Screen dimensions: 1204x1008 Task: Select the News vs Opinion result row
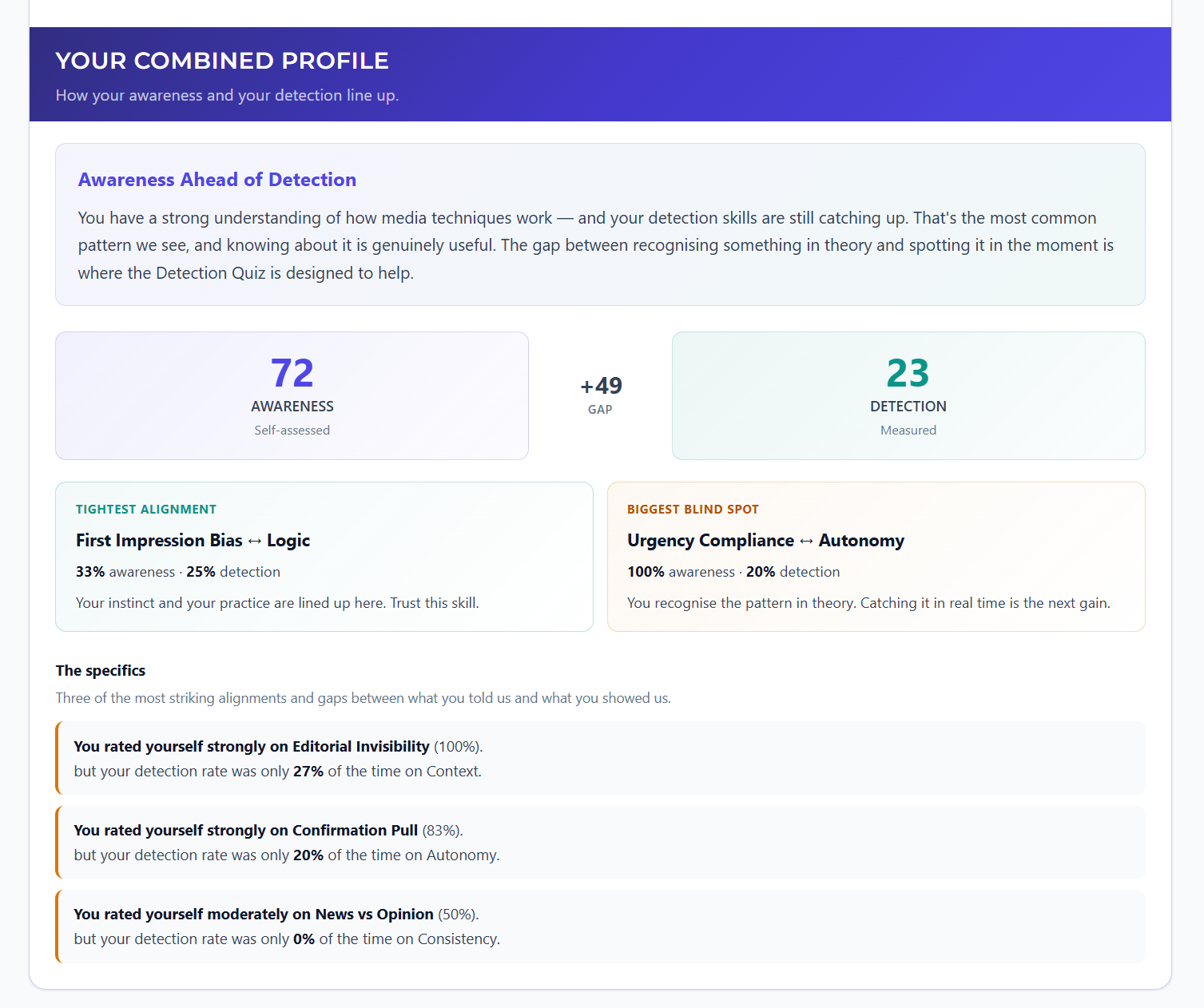coord(600,926)
